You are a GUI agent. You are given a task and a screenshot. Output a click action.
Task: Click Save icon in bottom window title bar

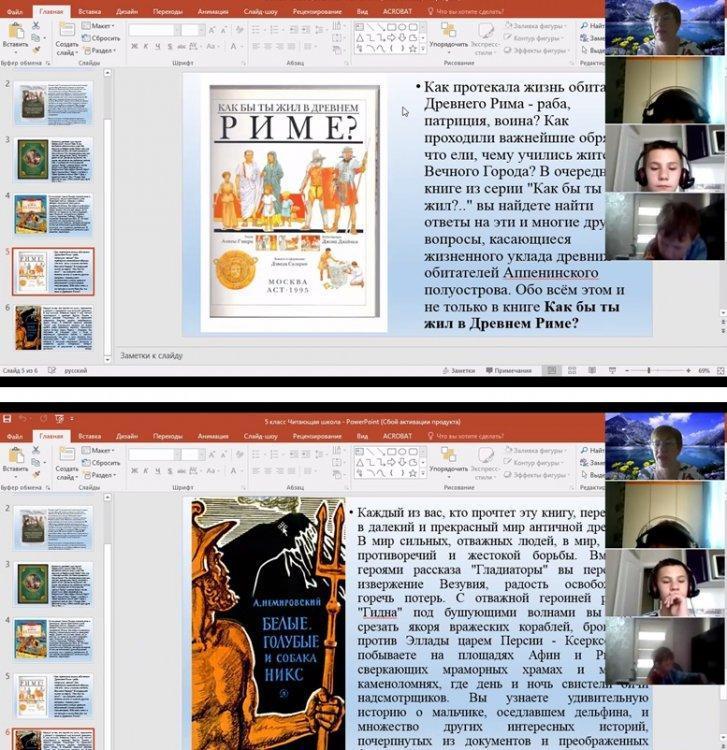point(7,419)
